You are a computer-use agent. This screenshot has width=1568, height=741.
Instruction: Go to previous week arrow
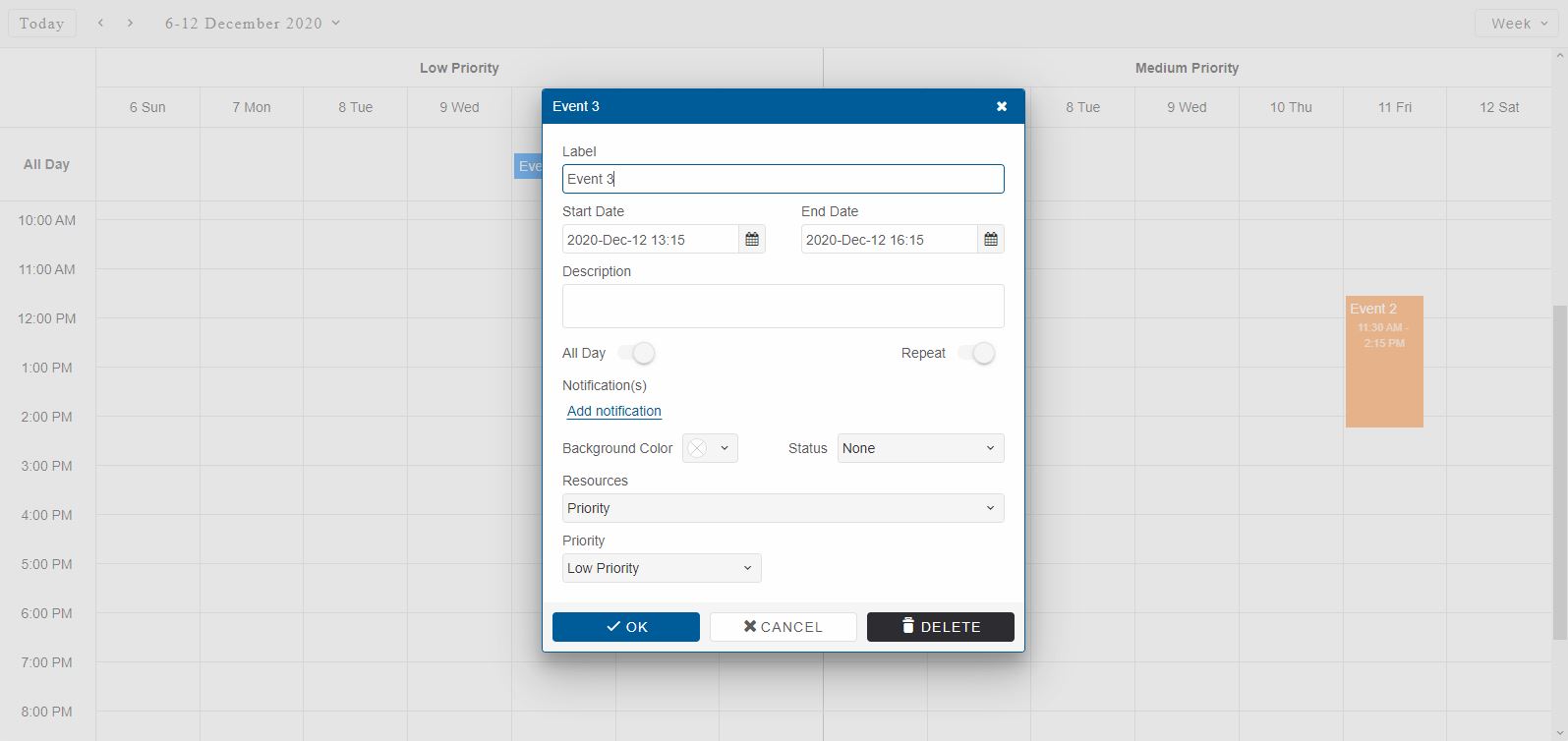click(x=100, y=23)
